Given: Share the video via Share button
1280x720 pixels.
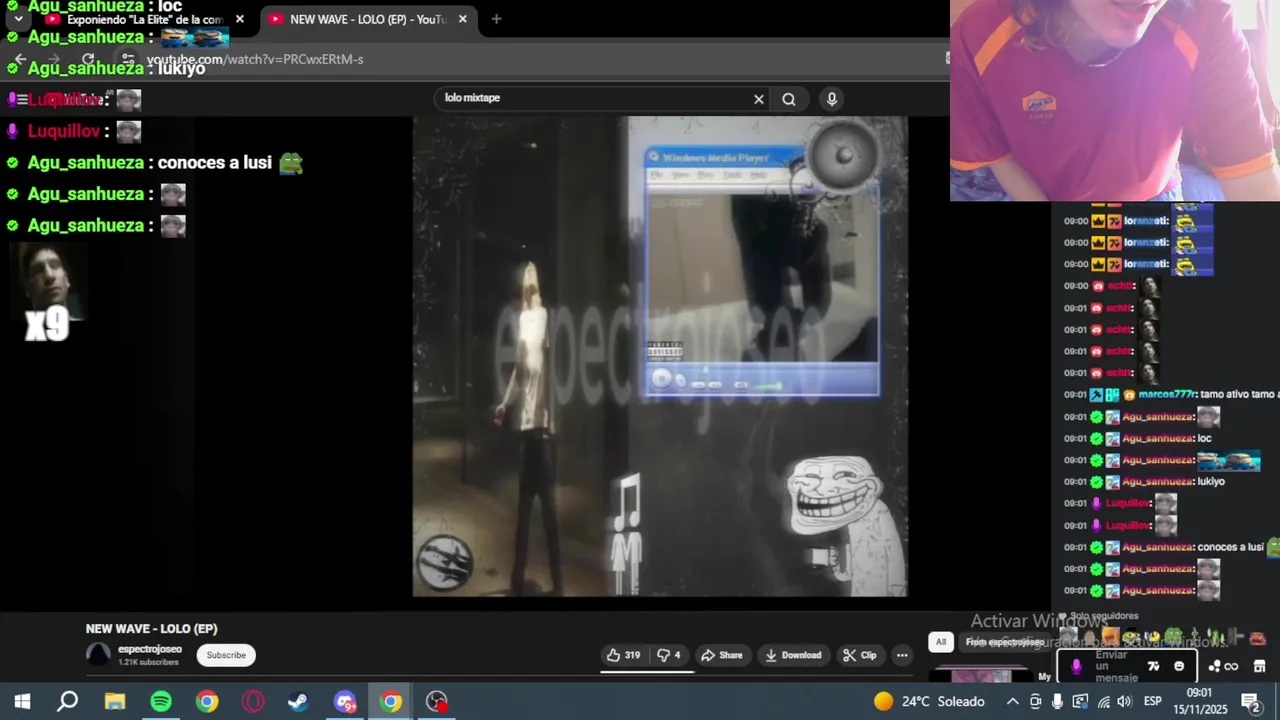Looking at the screenshot, I should (721, 655).
